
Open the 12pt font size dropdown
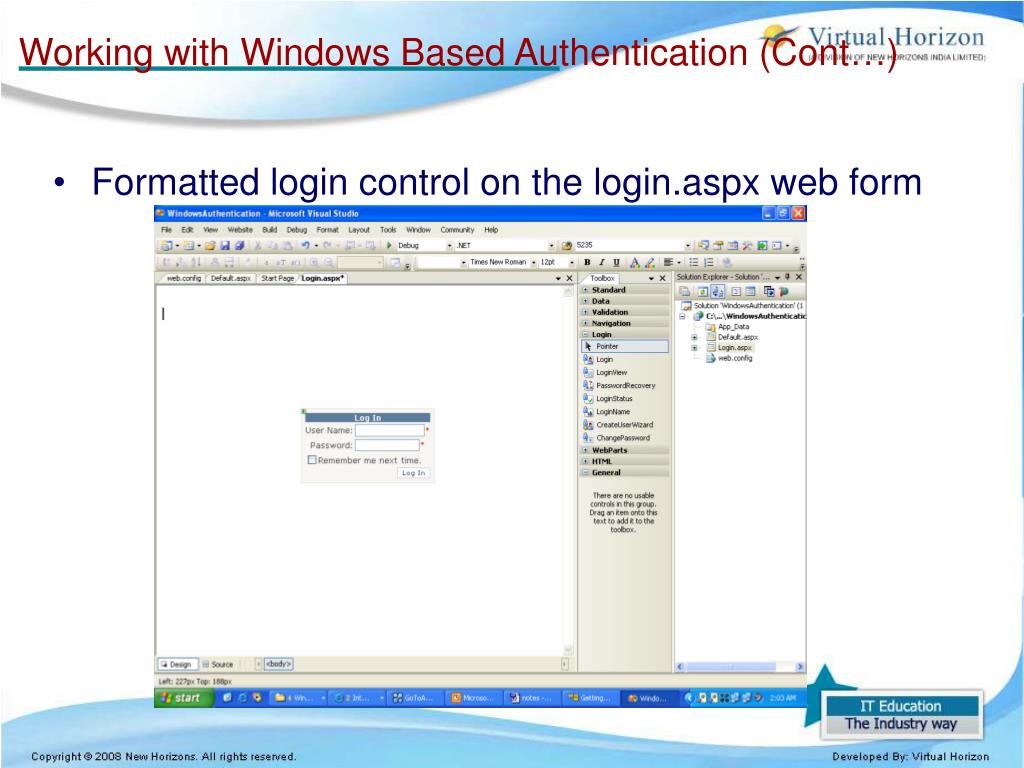(x=571, y=263)
